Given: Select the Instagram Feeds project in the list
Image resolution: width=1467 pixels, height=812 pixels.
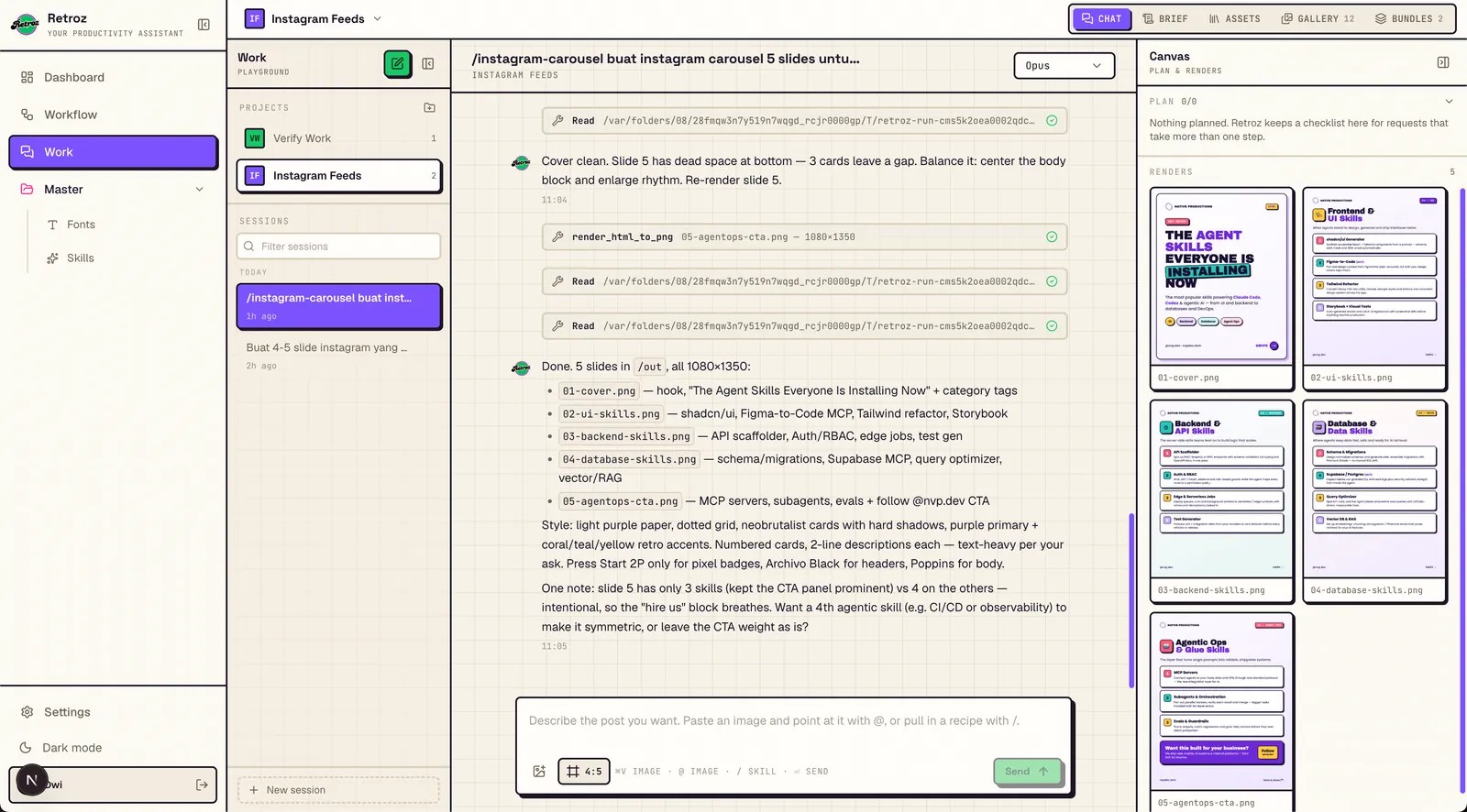Looking at the screenshot, I should coord(339,176).
